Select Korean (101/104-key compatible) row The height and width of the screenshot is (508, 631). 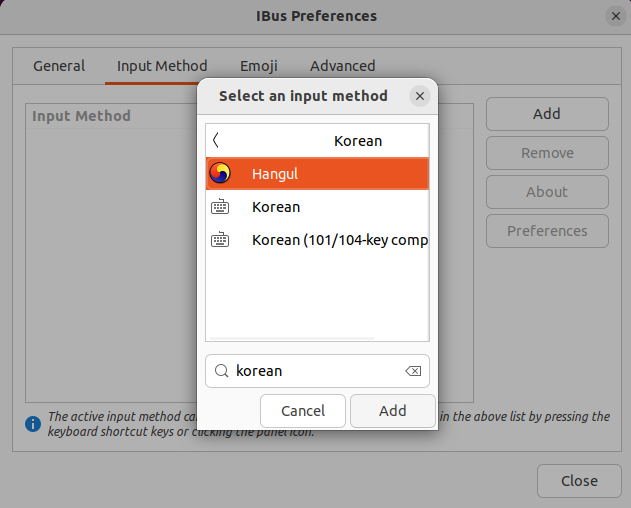pyautogui.click(x=317, y=240)
